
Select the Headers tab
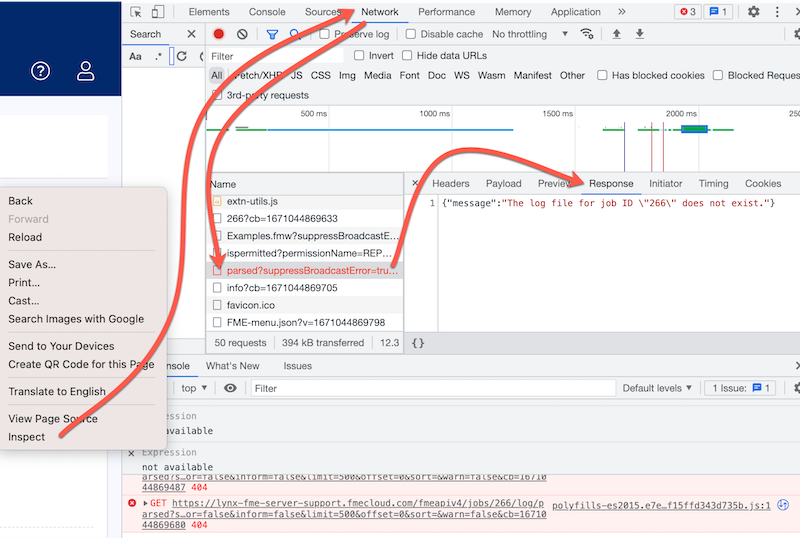(x=451, y=184)
